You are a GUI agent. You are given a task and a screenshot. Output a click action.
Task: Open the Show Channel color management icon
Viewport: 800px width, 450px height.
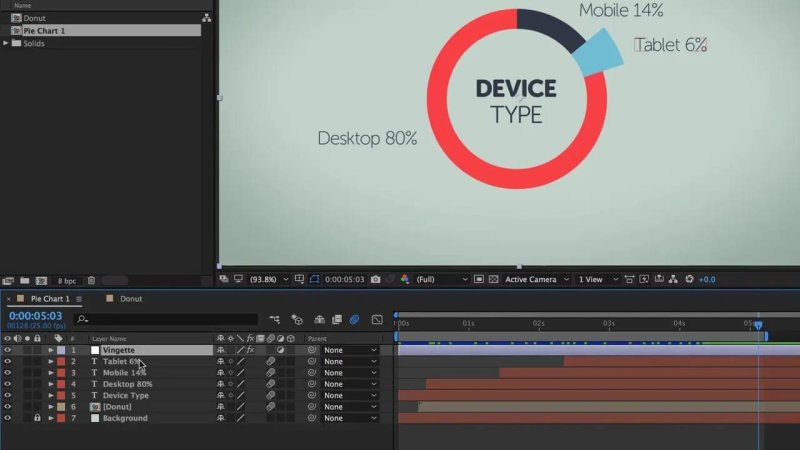click(405, 279)
